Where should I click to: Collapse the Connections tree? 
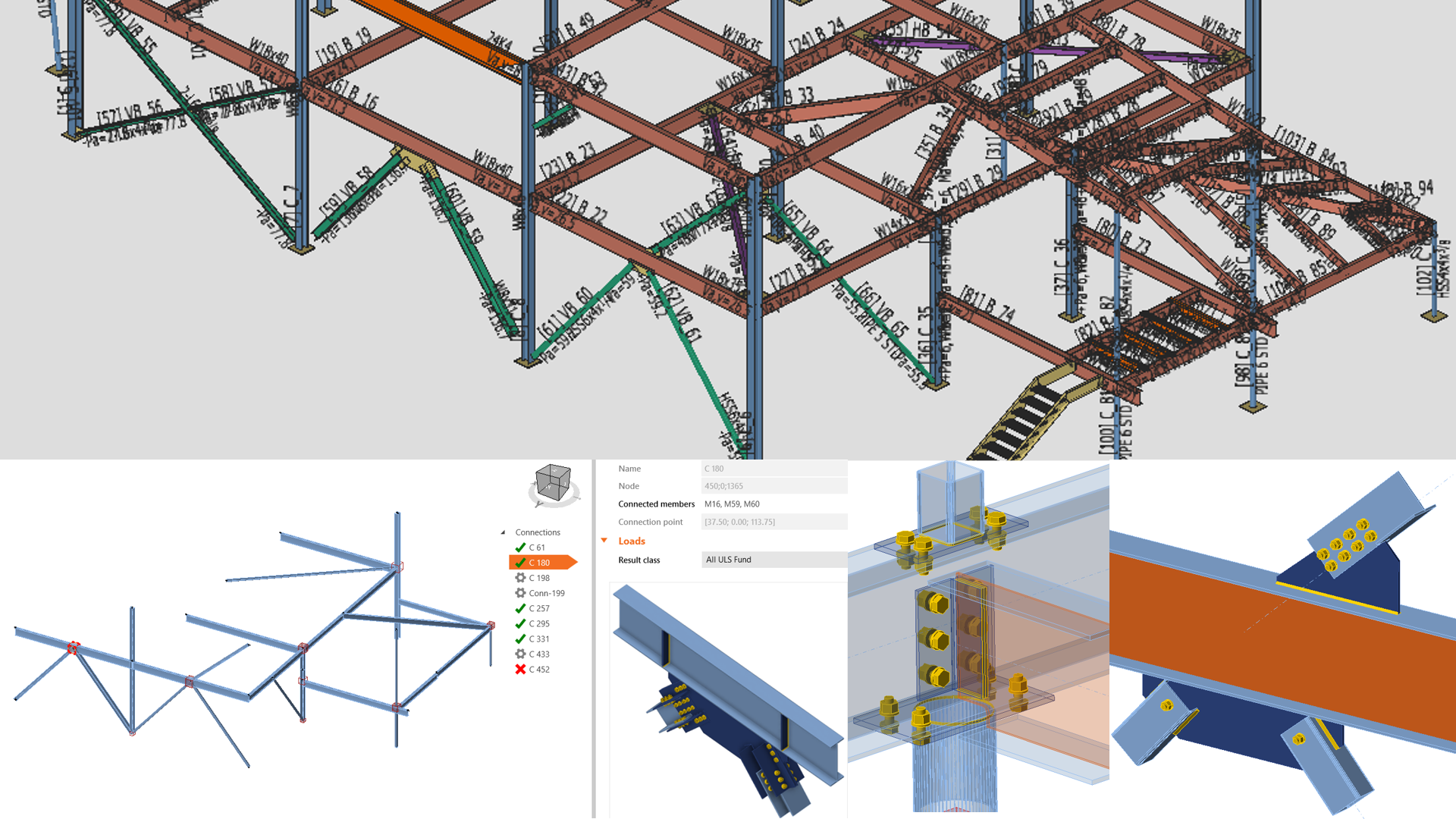point(503,532)
